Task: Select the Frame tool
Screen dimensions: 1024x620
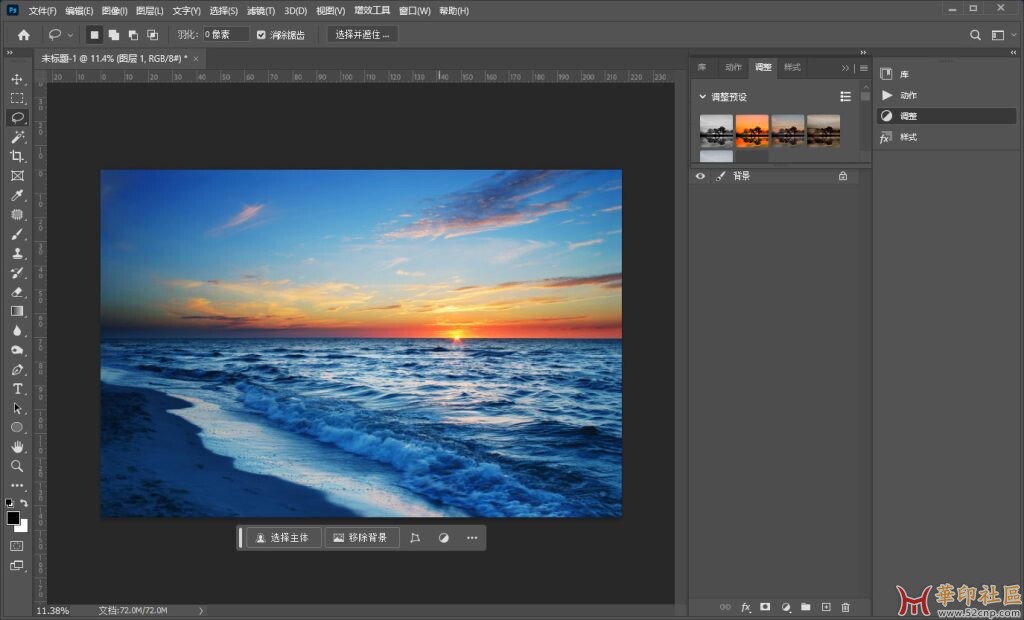Action: (17, 176)
